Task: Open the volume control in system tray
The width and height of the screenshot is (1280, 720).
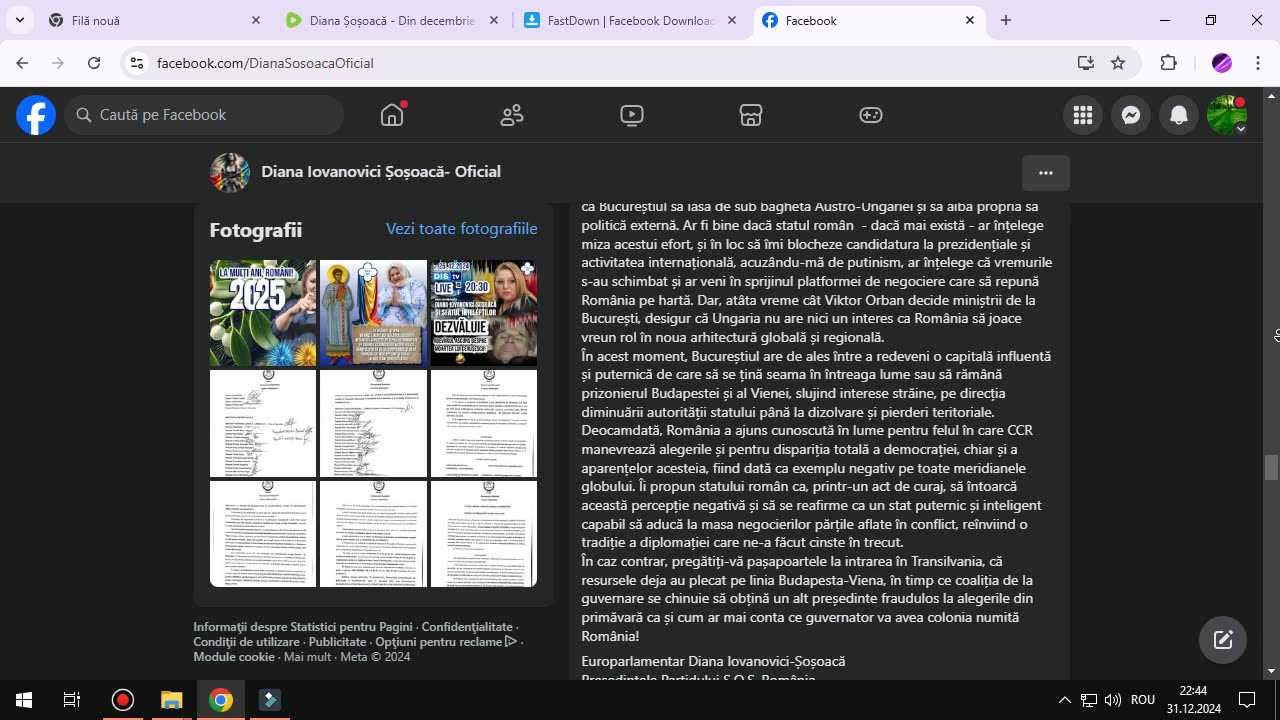Action: point(1113,700)
